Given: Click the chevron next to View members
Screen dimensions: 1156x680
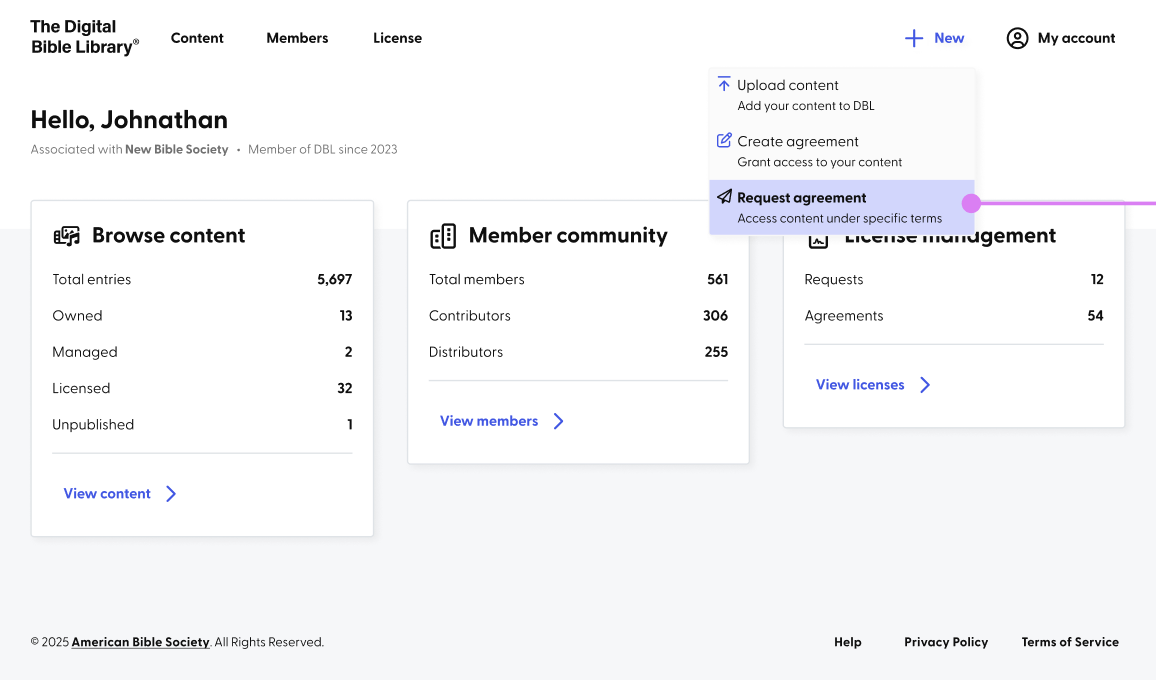Looking at the screenshot, I should point(559,421).
